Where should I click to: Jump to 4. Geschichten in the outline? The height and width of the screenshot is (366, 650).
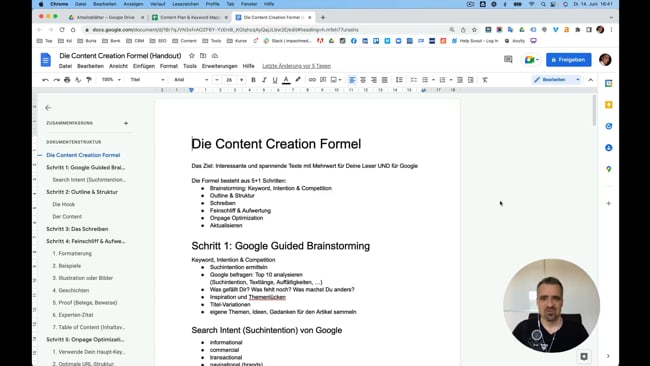71,290
